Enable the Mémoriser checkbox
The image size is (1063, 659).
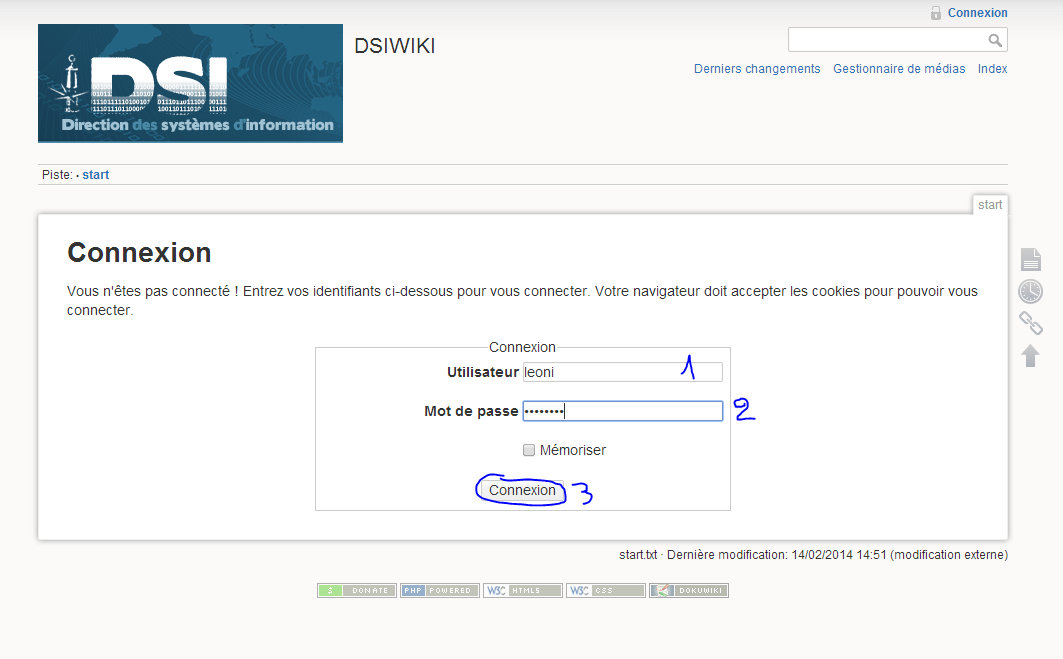pyautogui.click(x=529, y=450)
